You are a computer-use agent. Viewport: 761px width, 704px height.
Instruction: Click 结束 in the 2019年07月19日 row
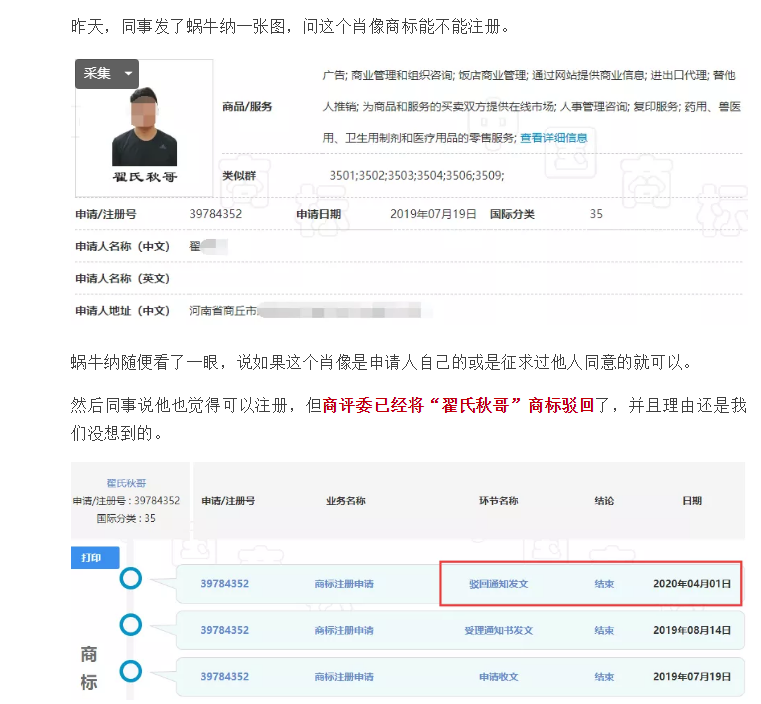604,677
